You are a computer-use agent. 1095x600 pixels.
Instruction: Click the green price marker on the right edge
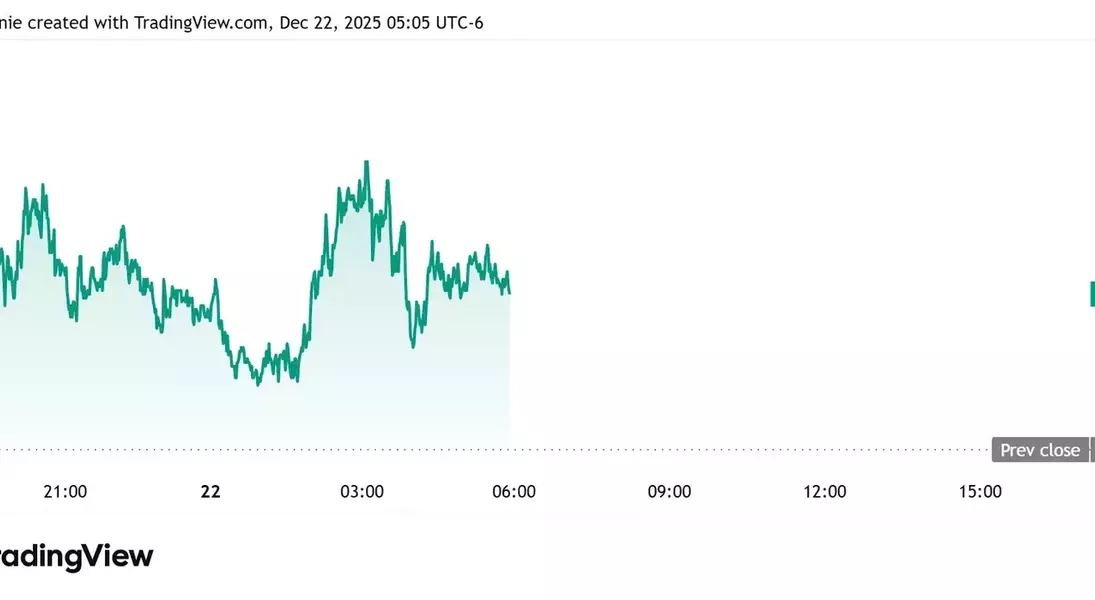(1091, 294)
